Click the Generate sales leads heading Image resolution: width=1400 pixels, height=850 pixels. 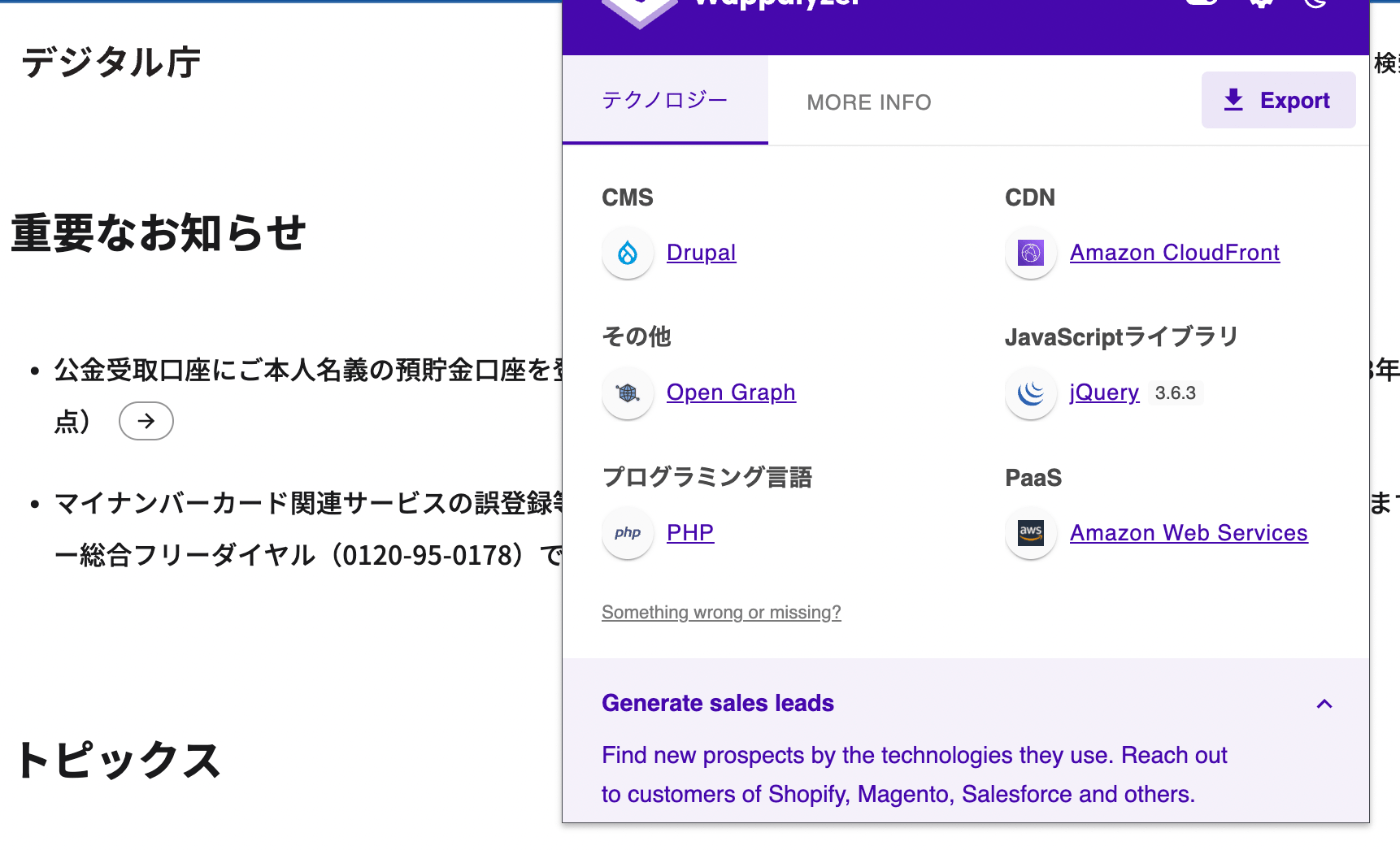[718, 703]
